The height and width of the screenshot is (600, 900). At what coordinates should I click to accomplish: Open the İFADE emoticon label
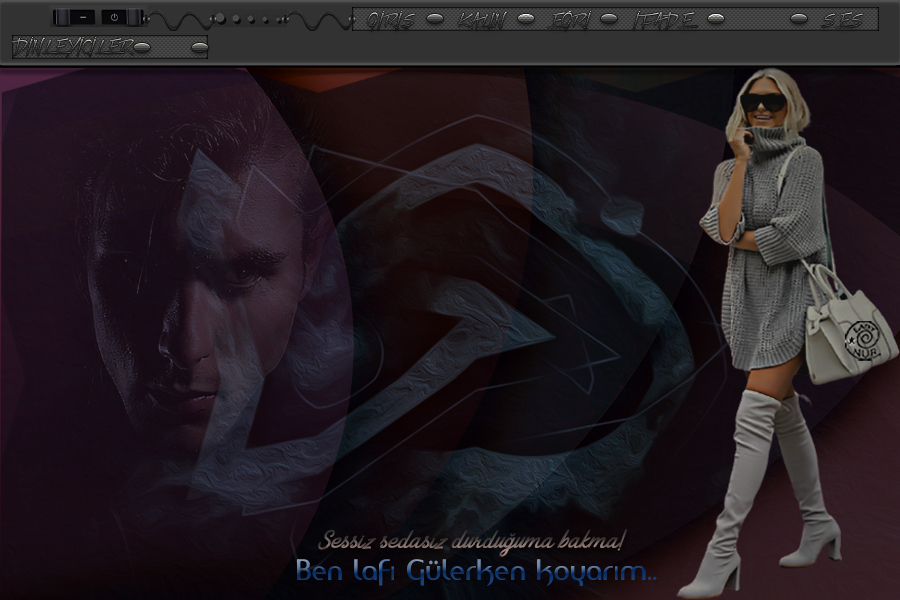point(665,19)
